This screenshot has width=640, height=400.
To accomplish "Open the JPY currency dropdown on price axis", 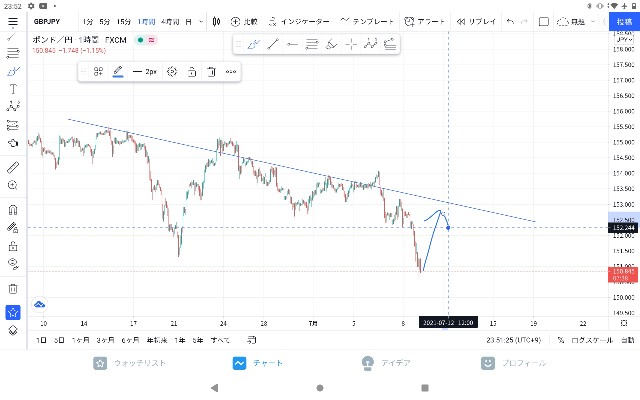I will point(624,40).
